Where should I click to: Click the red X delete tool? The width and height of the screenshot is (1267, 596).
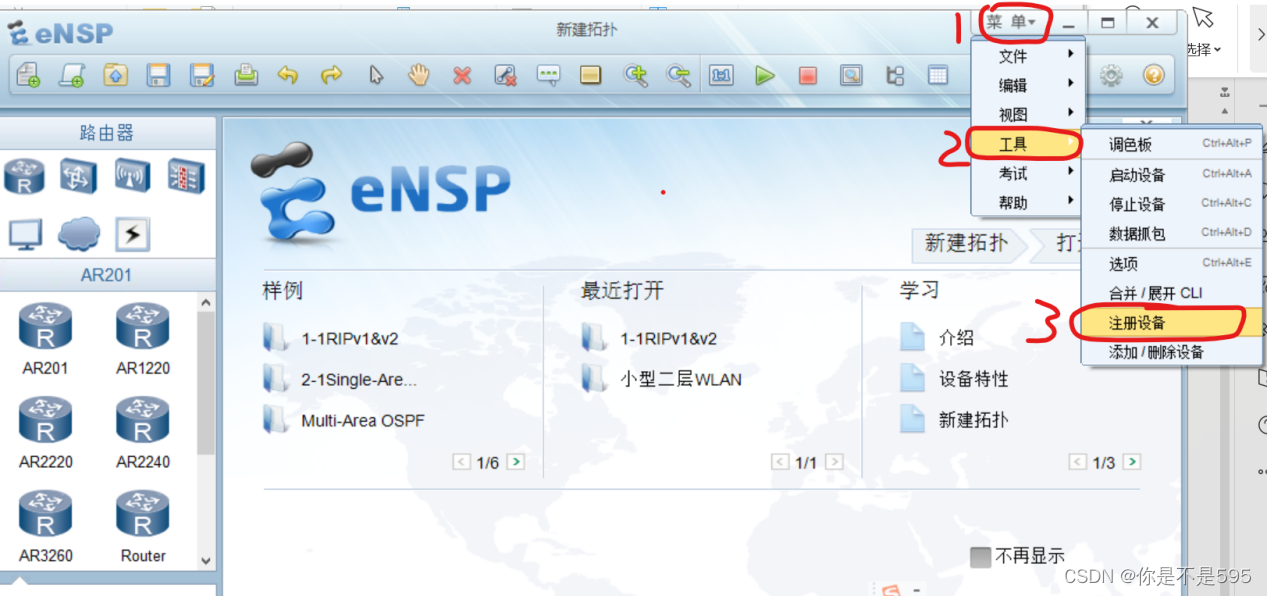click(462, 75)
